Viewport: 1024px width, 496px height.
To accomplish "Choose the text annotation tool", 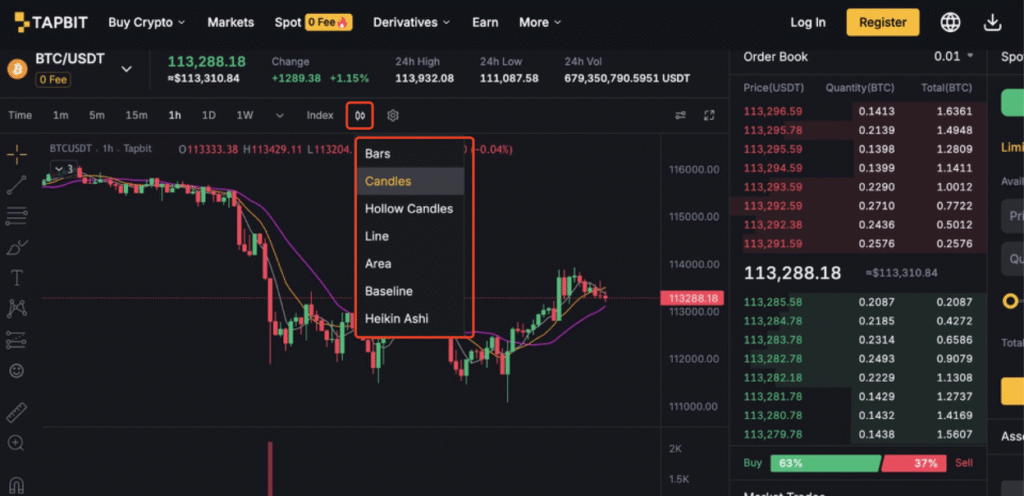I will click(16, 277).
